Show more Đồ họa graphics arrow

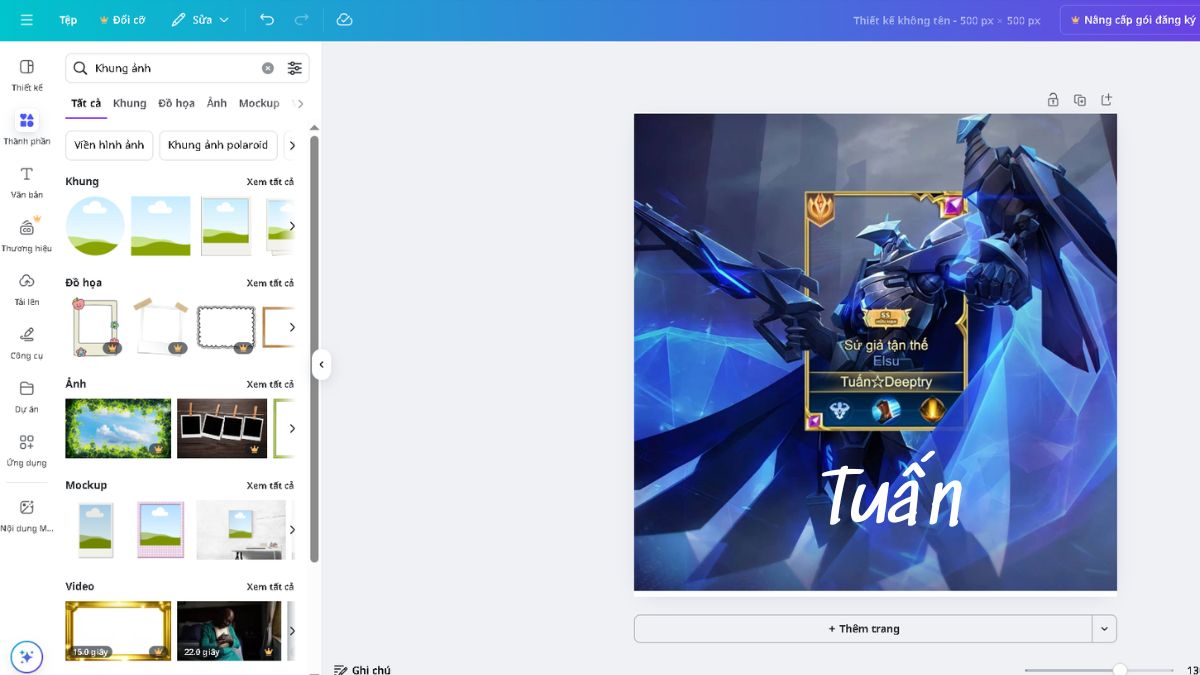click(292, 327)
